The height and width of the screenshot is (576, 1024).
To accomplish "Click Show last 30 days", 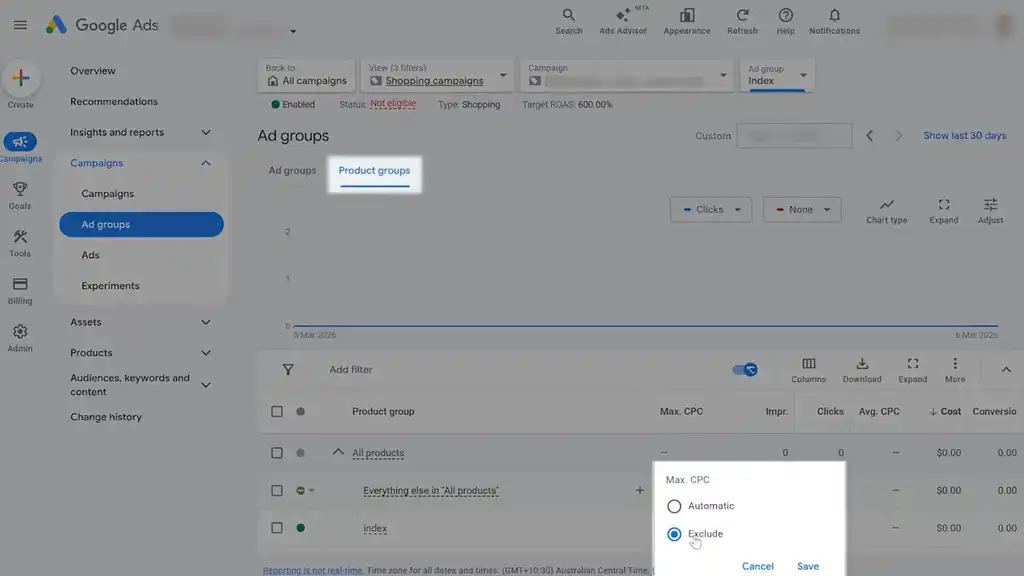I will tap(965, 136).
